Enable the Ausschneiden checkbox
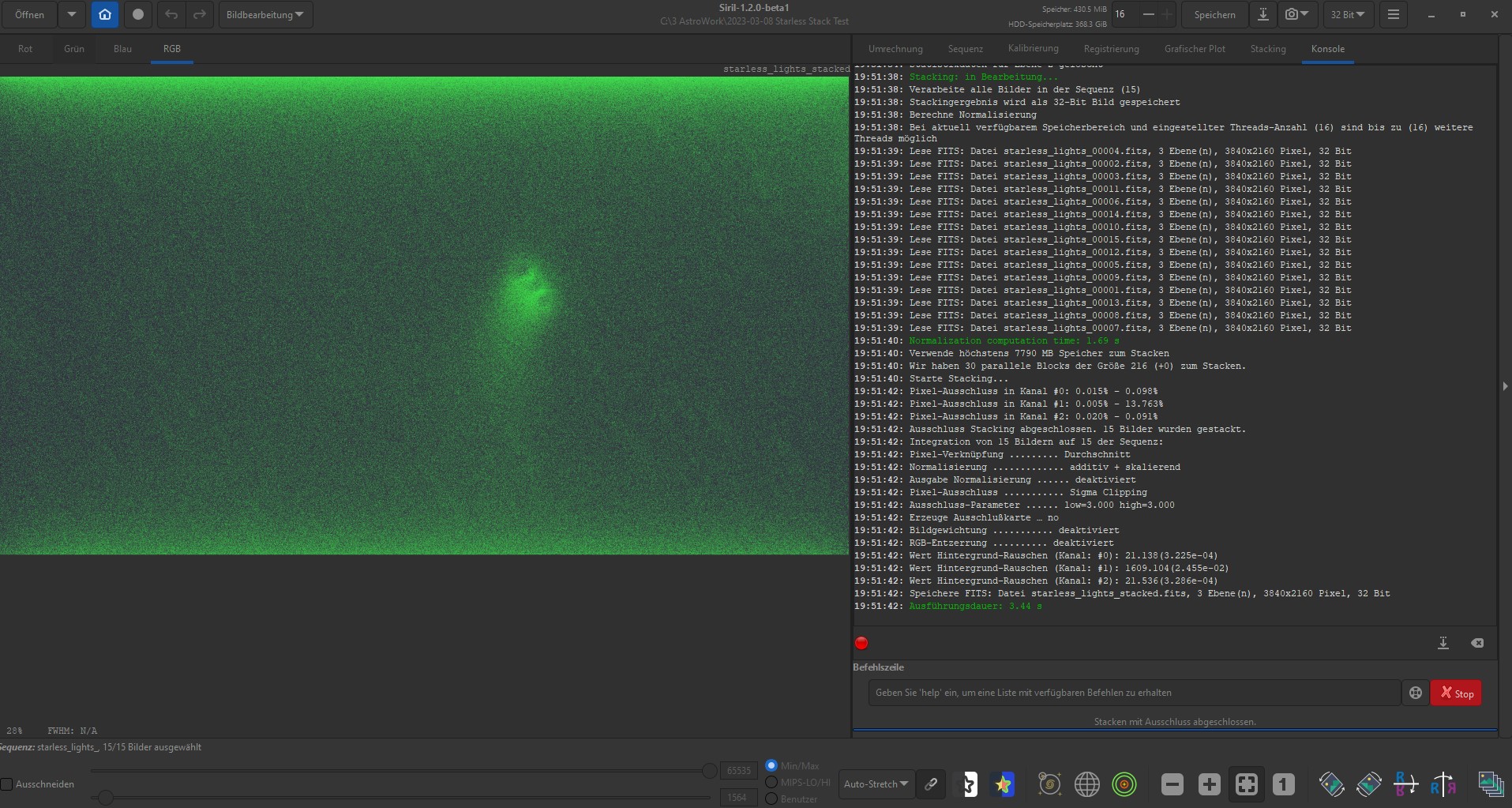This screenshot has height=808, width=1512. click(x=7, y=784)
